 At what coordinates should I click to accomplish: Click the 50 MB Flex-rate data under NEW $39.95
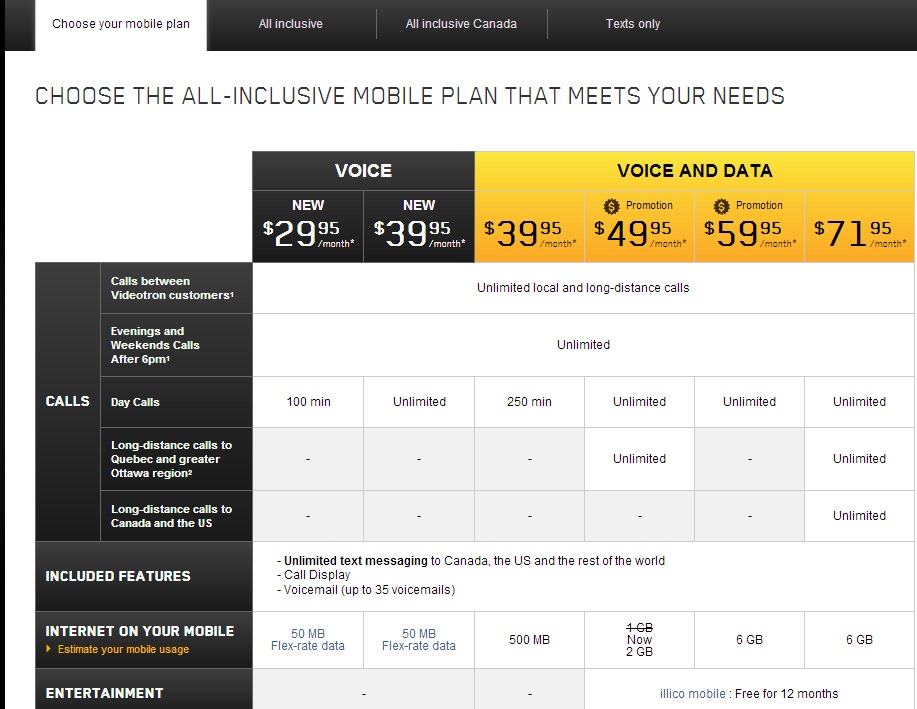419,640
